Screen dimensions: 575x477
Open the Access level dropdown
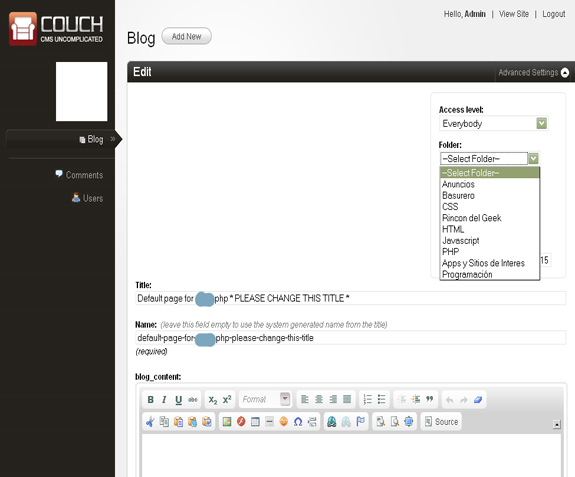tap(493, 124)
